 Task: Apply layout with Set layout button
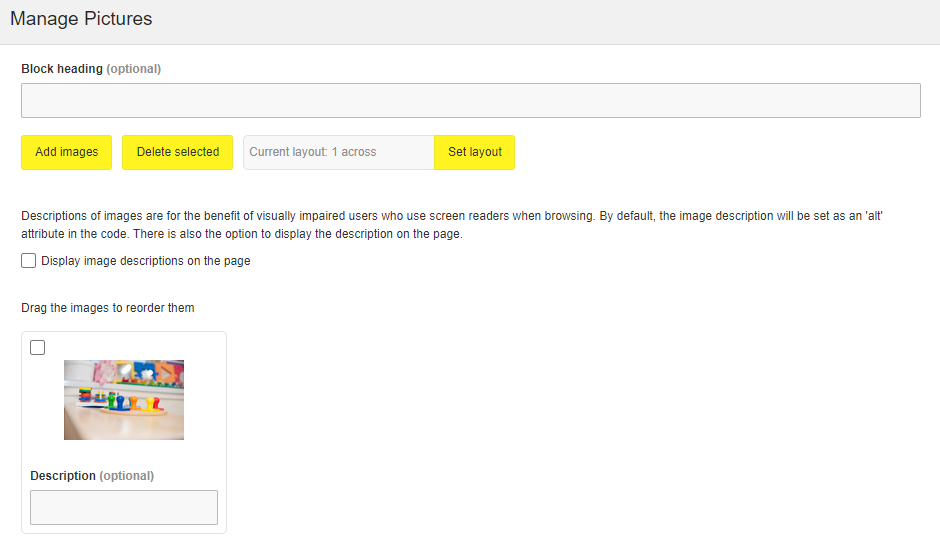pyautogui.click(x=474, y=152)
